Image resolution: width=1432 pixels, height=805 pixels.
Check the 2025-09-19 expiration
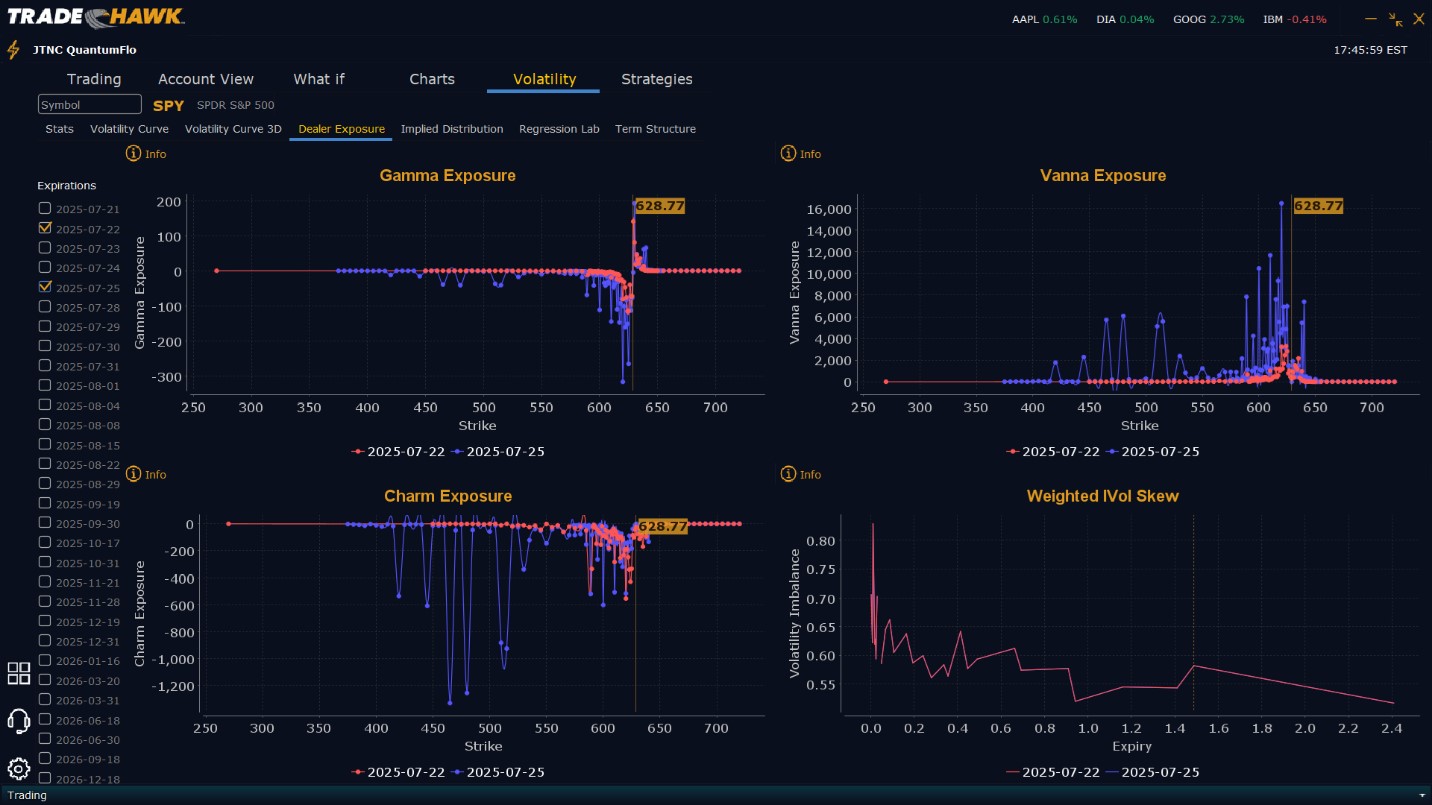(x=44, y=503)
